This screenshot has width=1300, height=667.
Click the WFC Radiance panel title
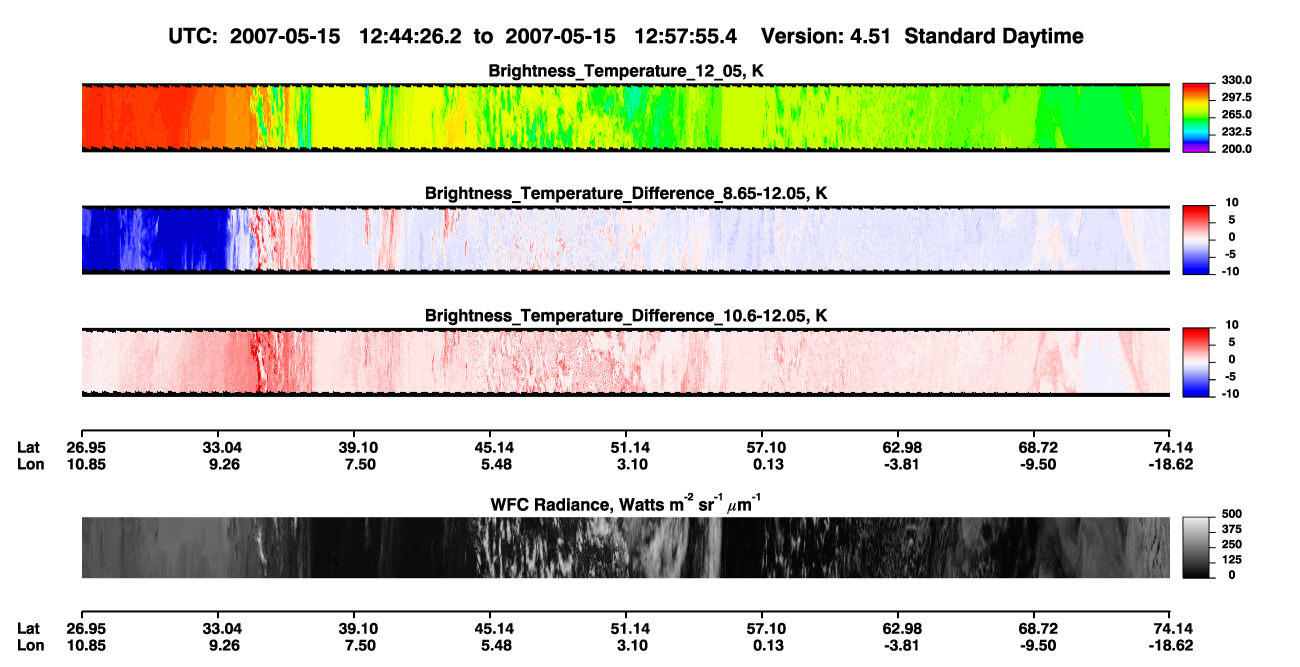pos(626,502)
